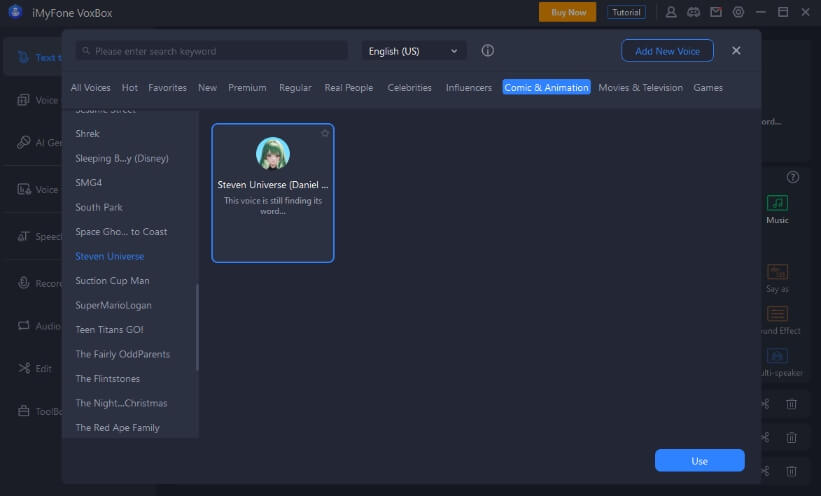Click the Music icon on right panel

click(777, 203)
